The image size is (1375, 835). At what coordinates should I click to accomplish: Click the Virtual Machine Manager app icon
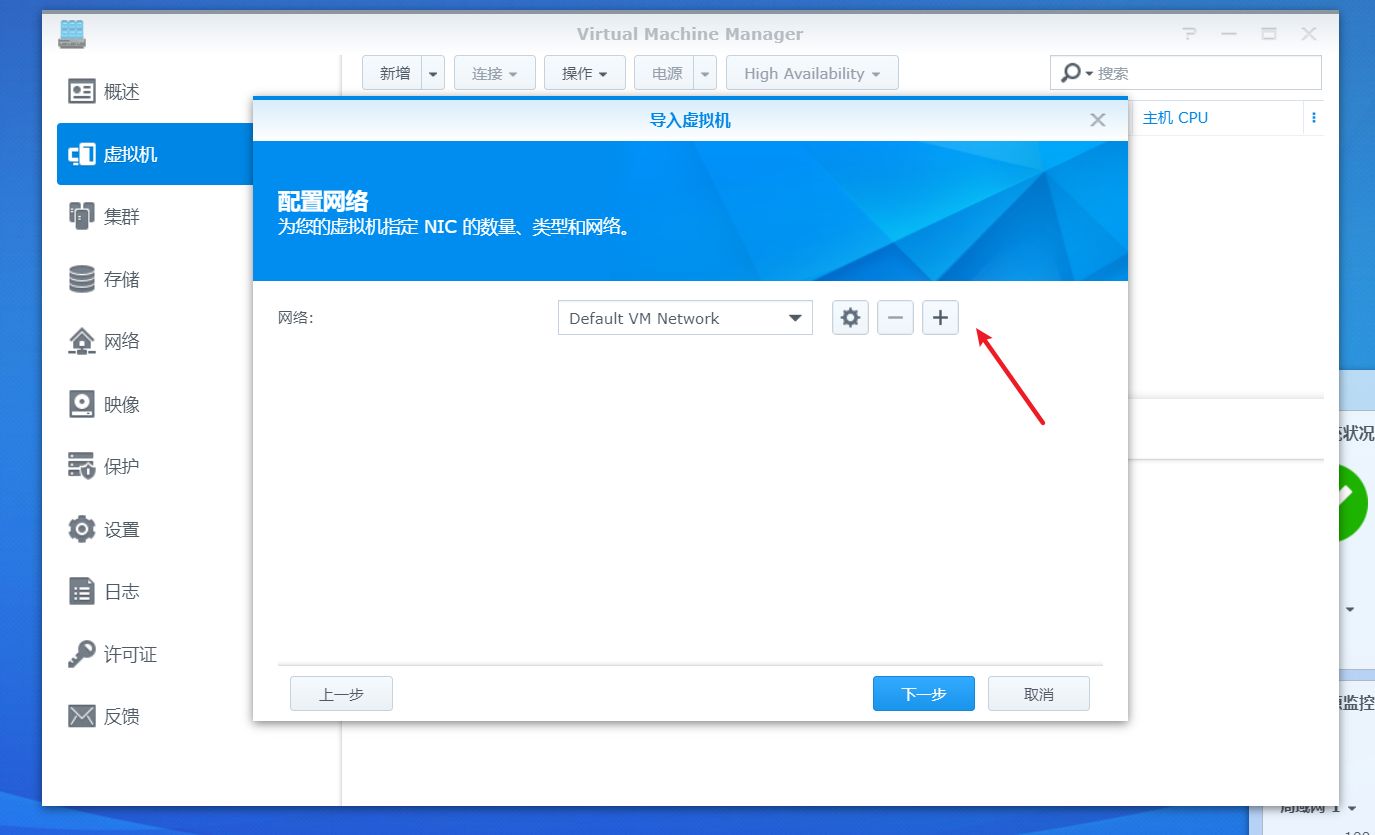point(72,34)
